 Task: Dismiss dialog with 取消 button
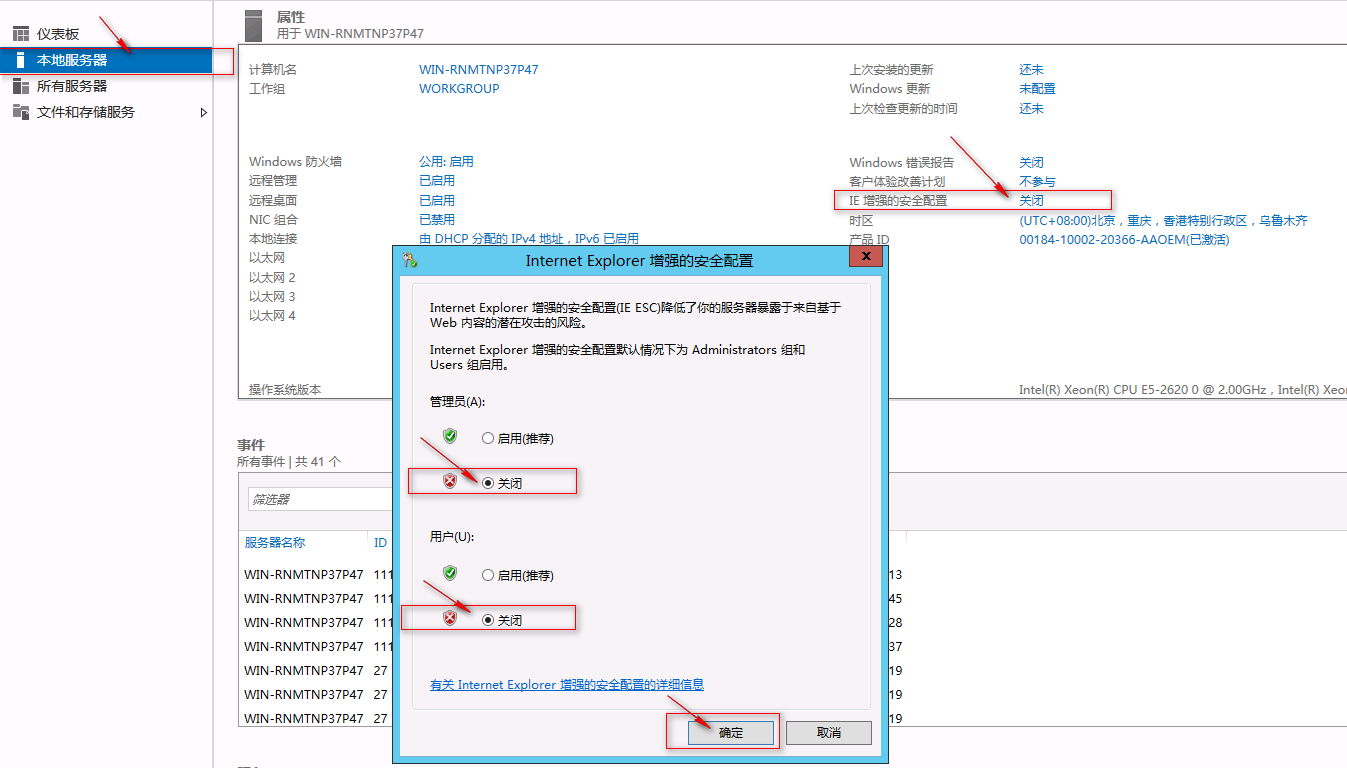(x=829, y=732)
